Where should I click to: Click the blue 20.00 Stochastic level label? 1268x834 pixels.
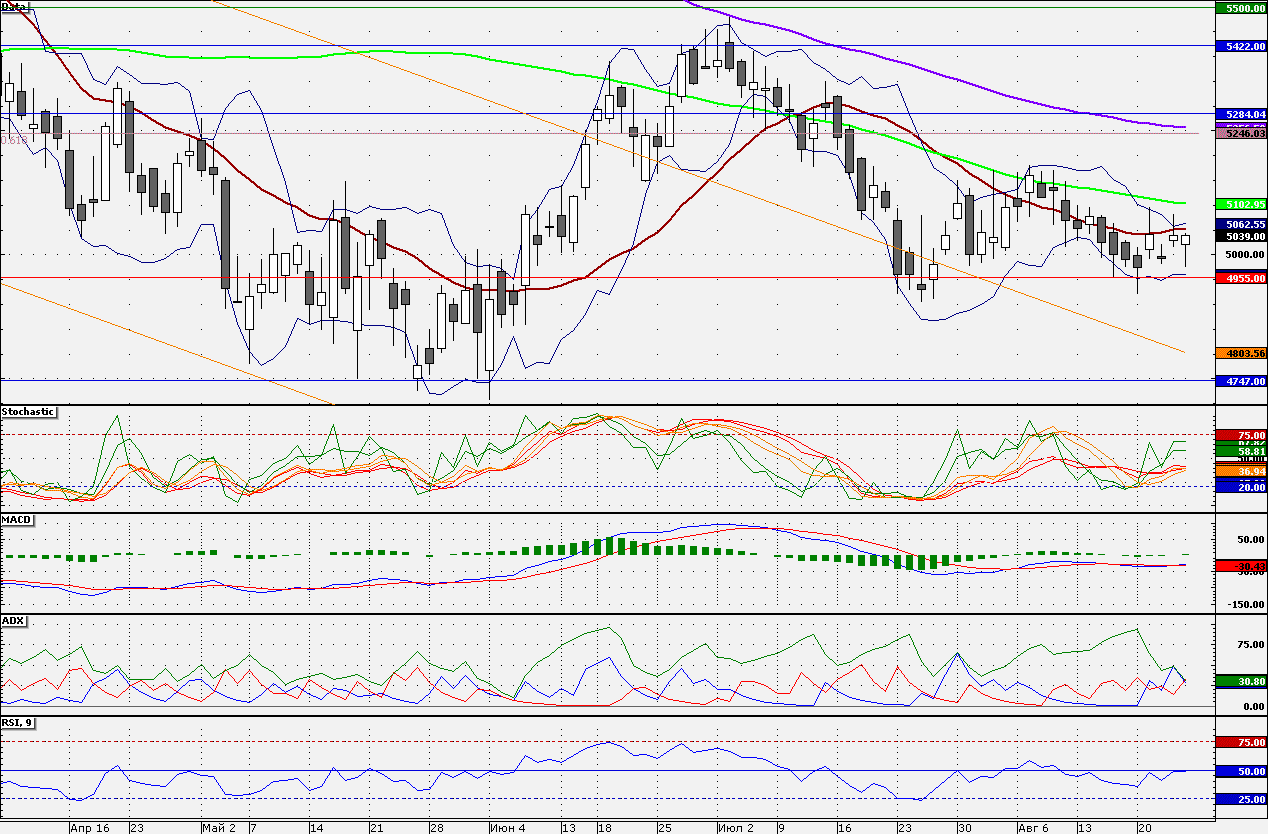point(1241,486)
